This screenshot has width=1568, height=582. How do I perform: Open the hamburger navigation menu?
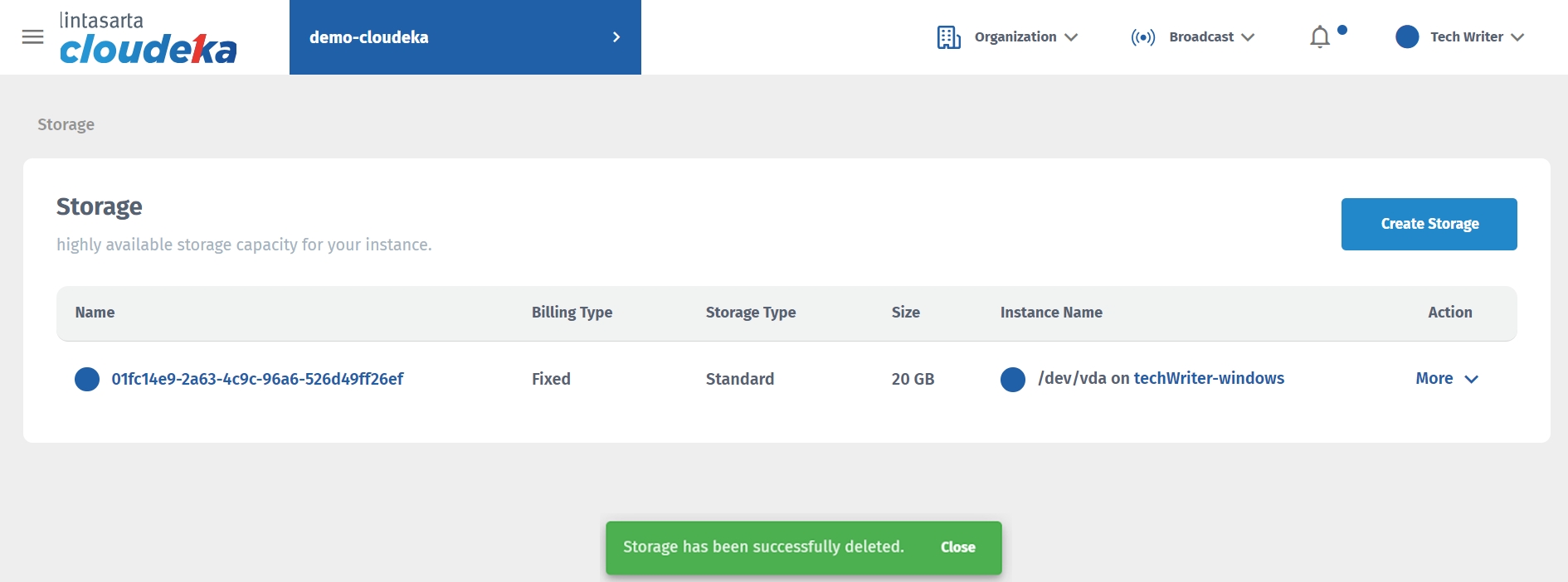32,37
